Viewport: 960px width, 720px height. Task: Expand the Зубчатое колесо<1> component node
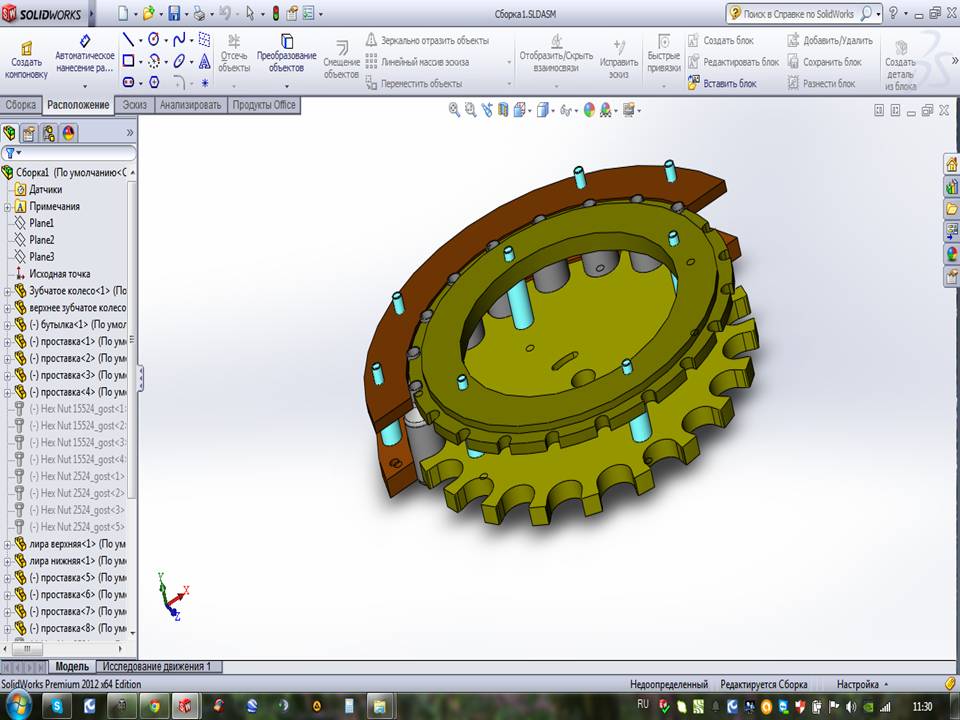8,291
